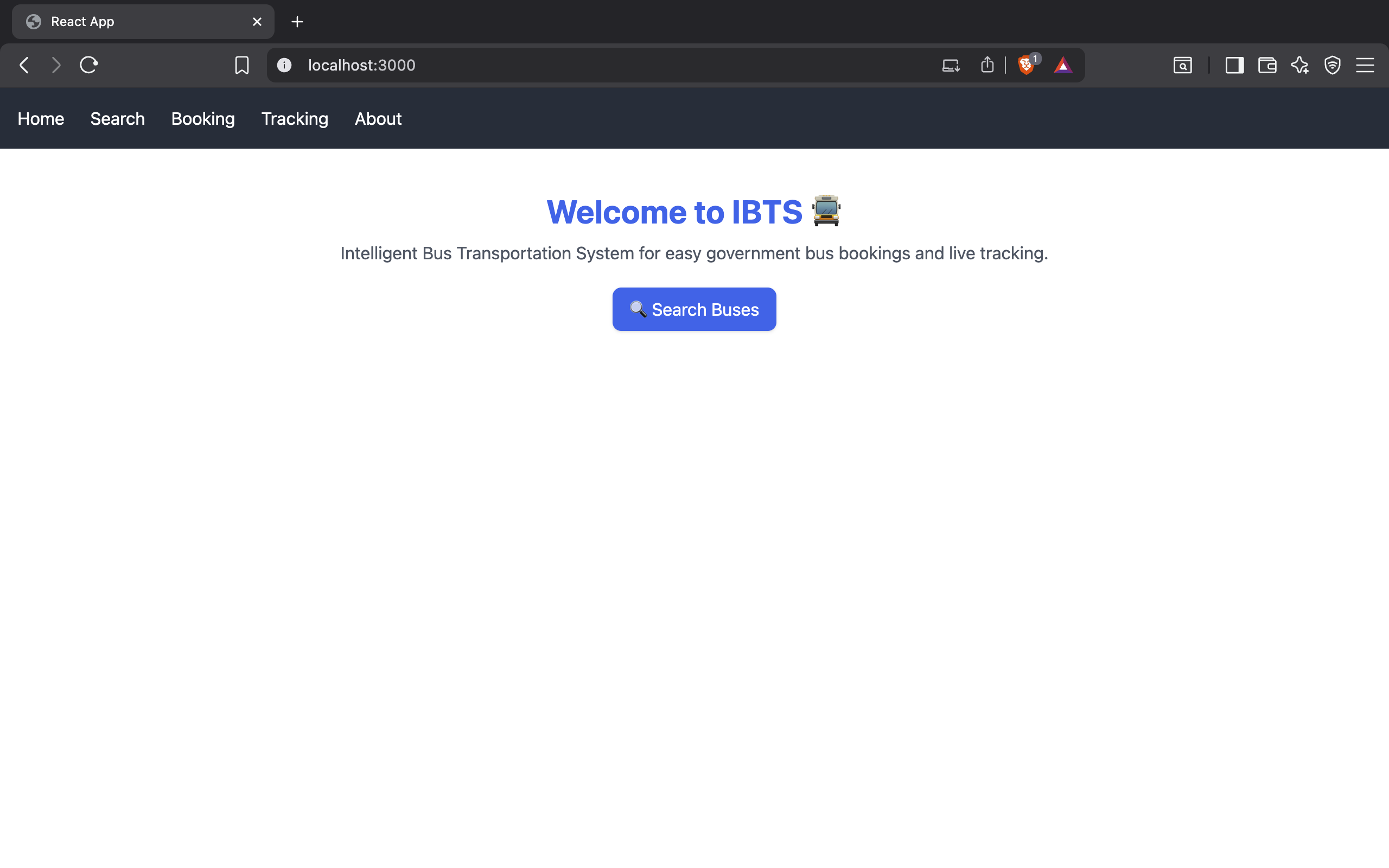
Task: Click the share page icon
Action: [x=986, y=66]
